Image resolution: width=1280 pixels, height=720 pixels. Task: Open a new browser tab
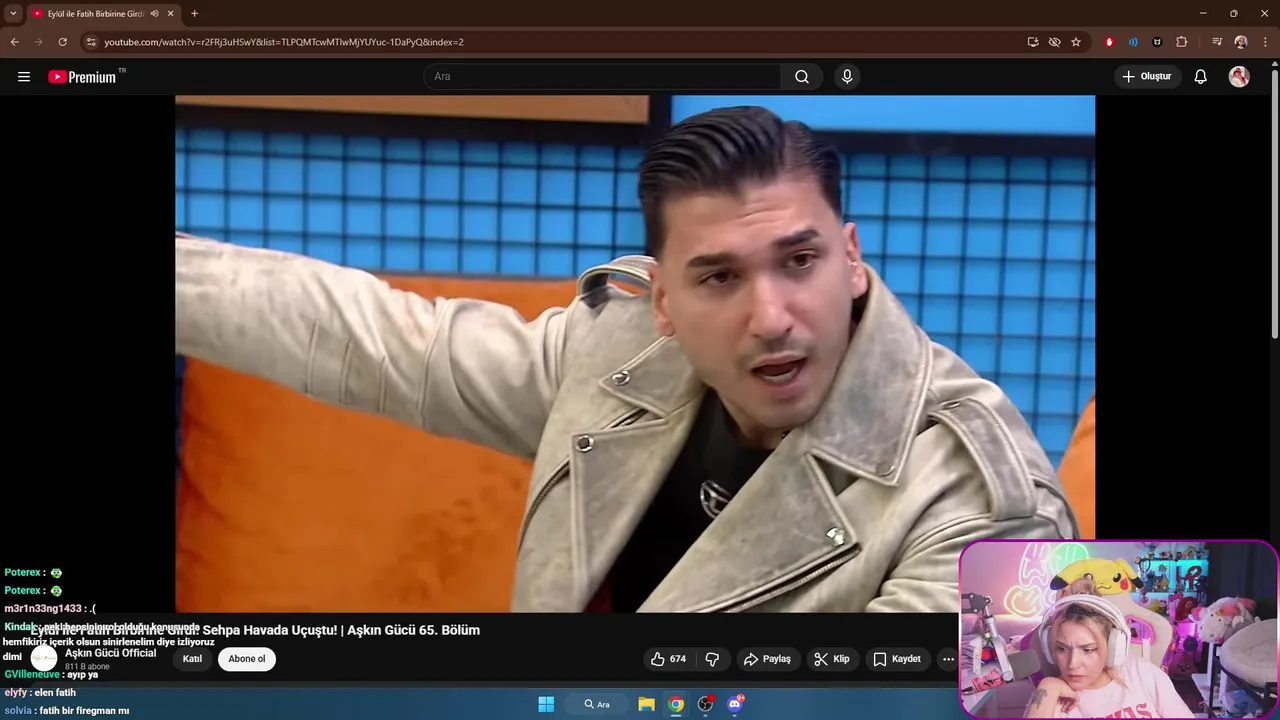(194, 14)
